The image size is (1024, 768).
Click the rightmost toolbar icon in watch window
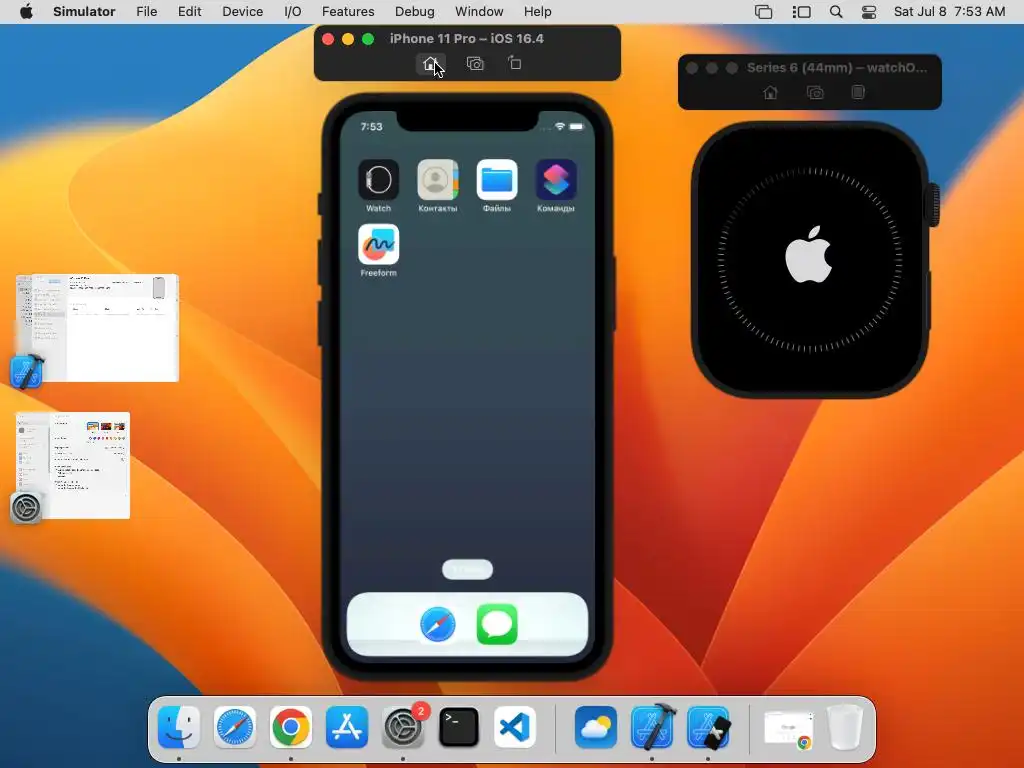point(858,93)
